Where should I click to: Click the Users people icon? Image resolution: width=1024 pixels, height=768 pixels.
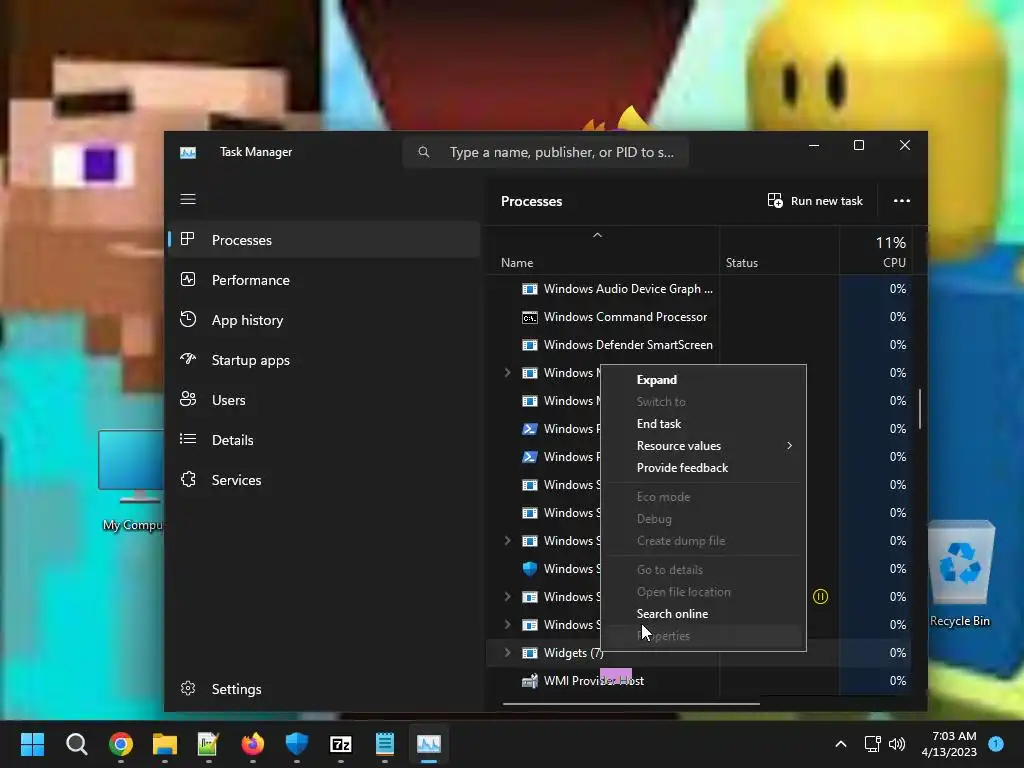coord(187,399)
